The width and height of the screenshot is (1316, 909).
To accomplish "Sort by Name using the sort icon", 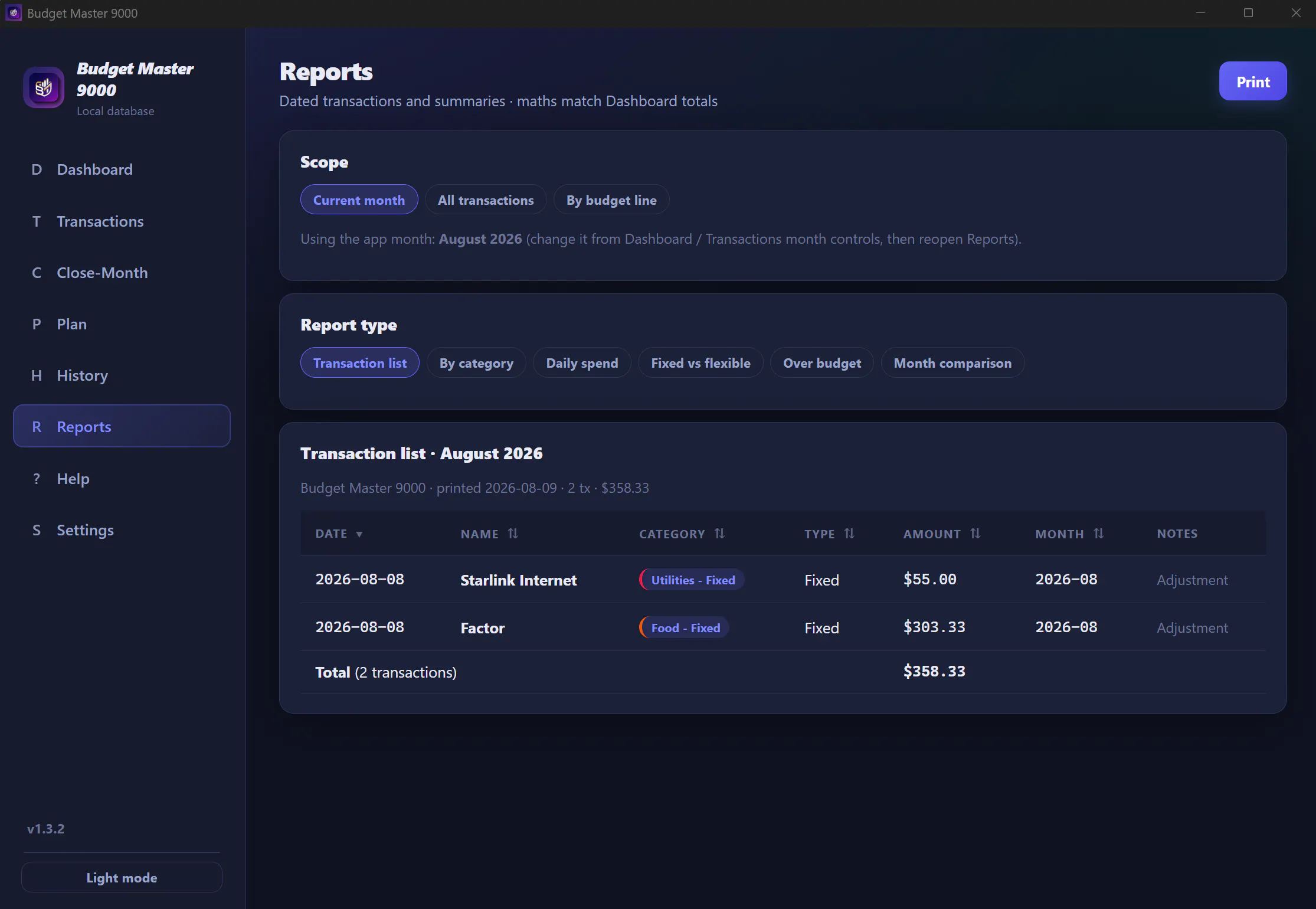I will click(513, 534).
